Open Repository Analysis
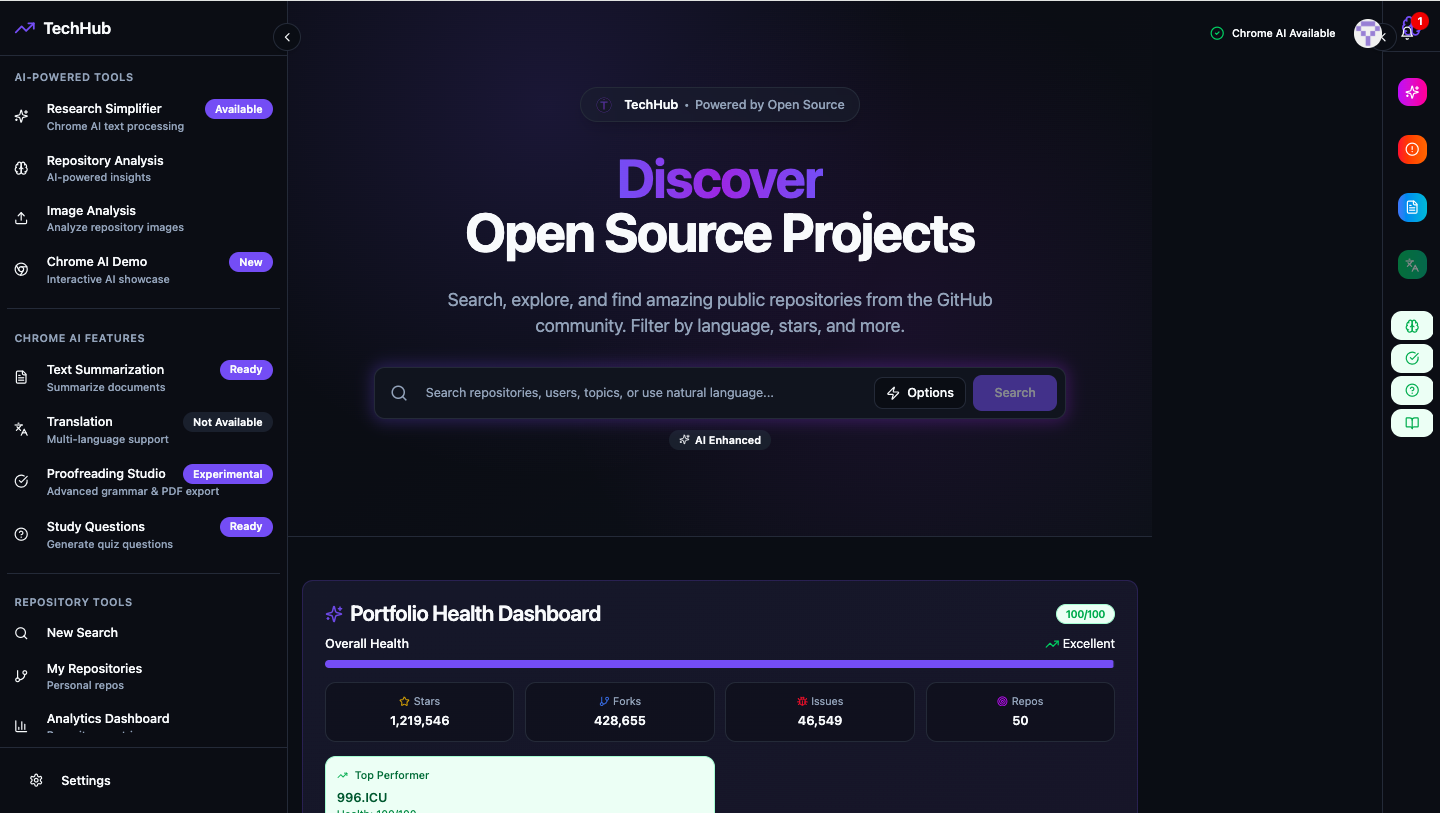 [144, 168]
